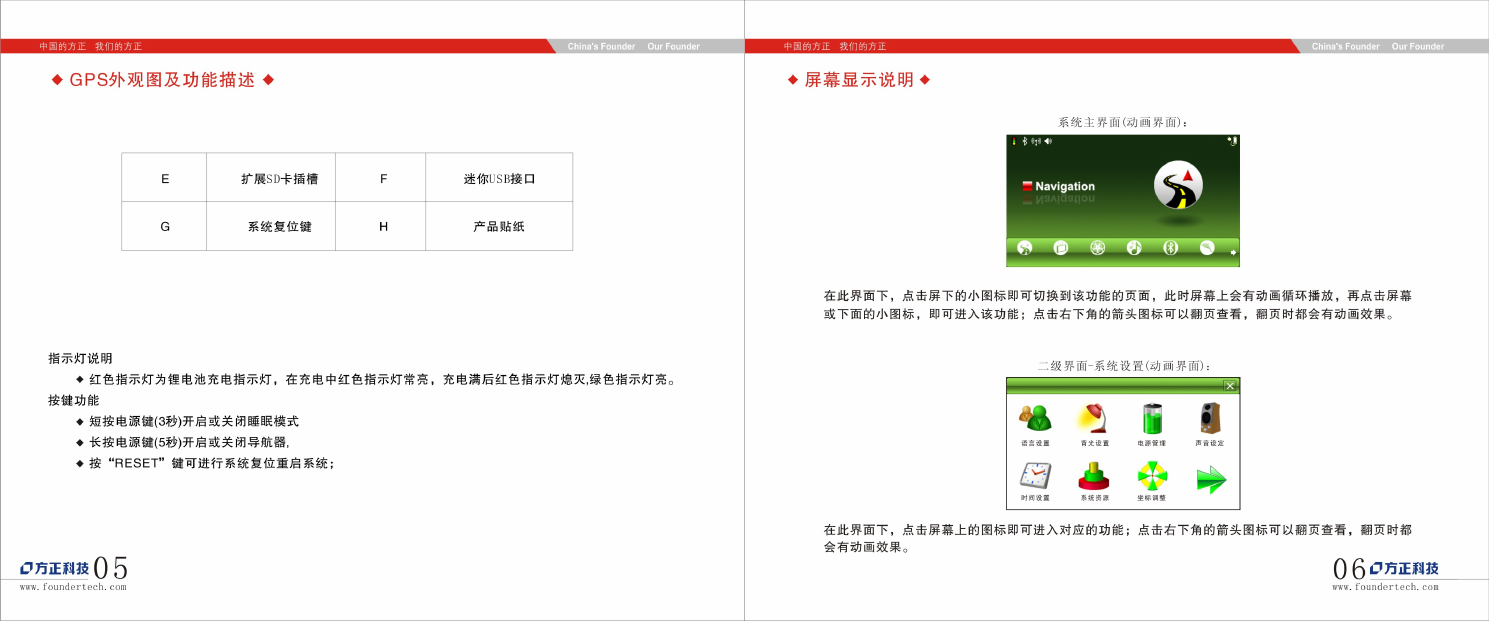
Task: Click caption 二级界面-系统设置(动画界面)
Action: click(1124, 366)
